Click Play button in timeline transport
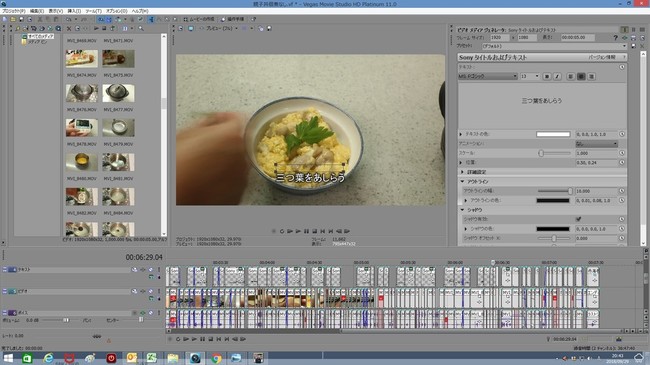Image resolution: width=650 pixels, height=365 pixels. (194, 339)
